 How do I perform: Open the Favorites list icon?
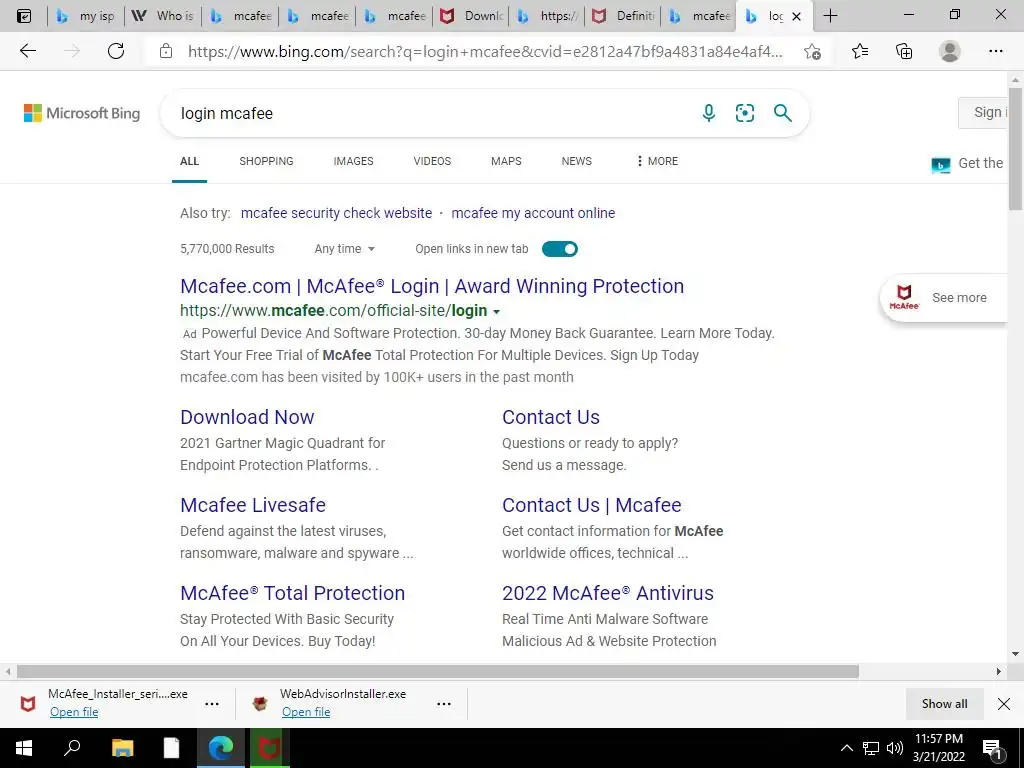point(860,51)
